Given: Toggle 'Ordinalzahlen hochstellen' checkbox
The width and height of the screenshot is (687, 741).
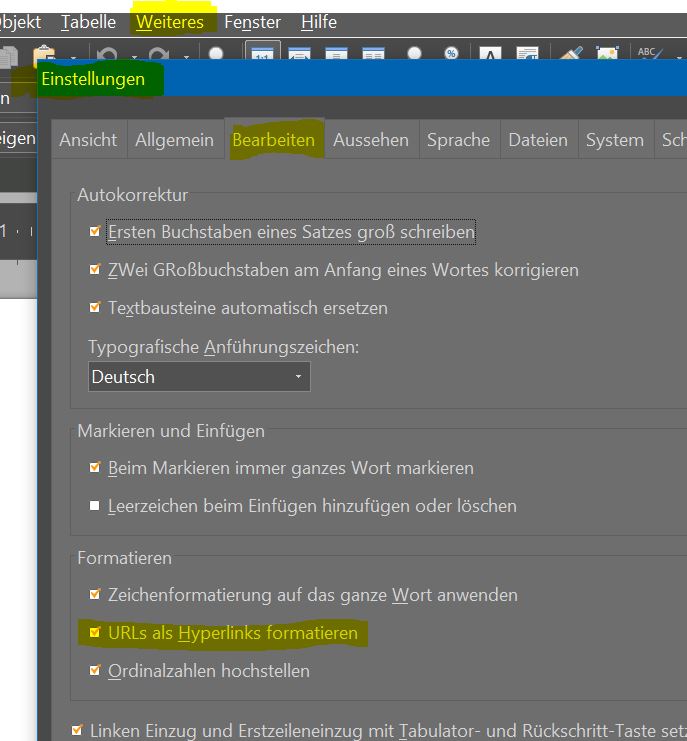Looking at the screenshot, I should tap(95, 671).
